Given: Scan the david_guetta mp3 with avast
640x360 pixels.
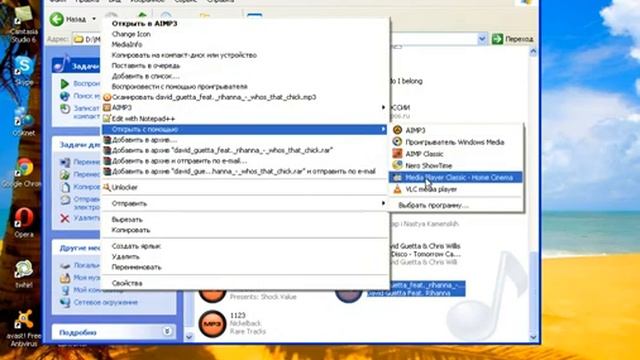Looking at the screenshot, I should click(244, 97).
